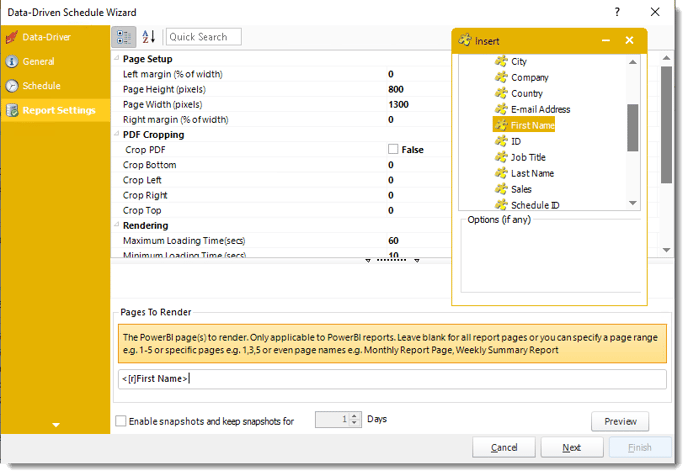The height and width of the screenshot is (476, 688).
Task: Select the Crop Top property row
Action: [x=281, y=211]
